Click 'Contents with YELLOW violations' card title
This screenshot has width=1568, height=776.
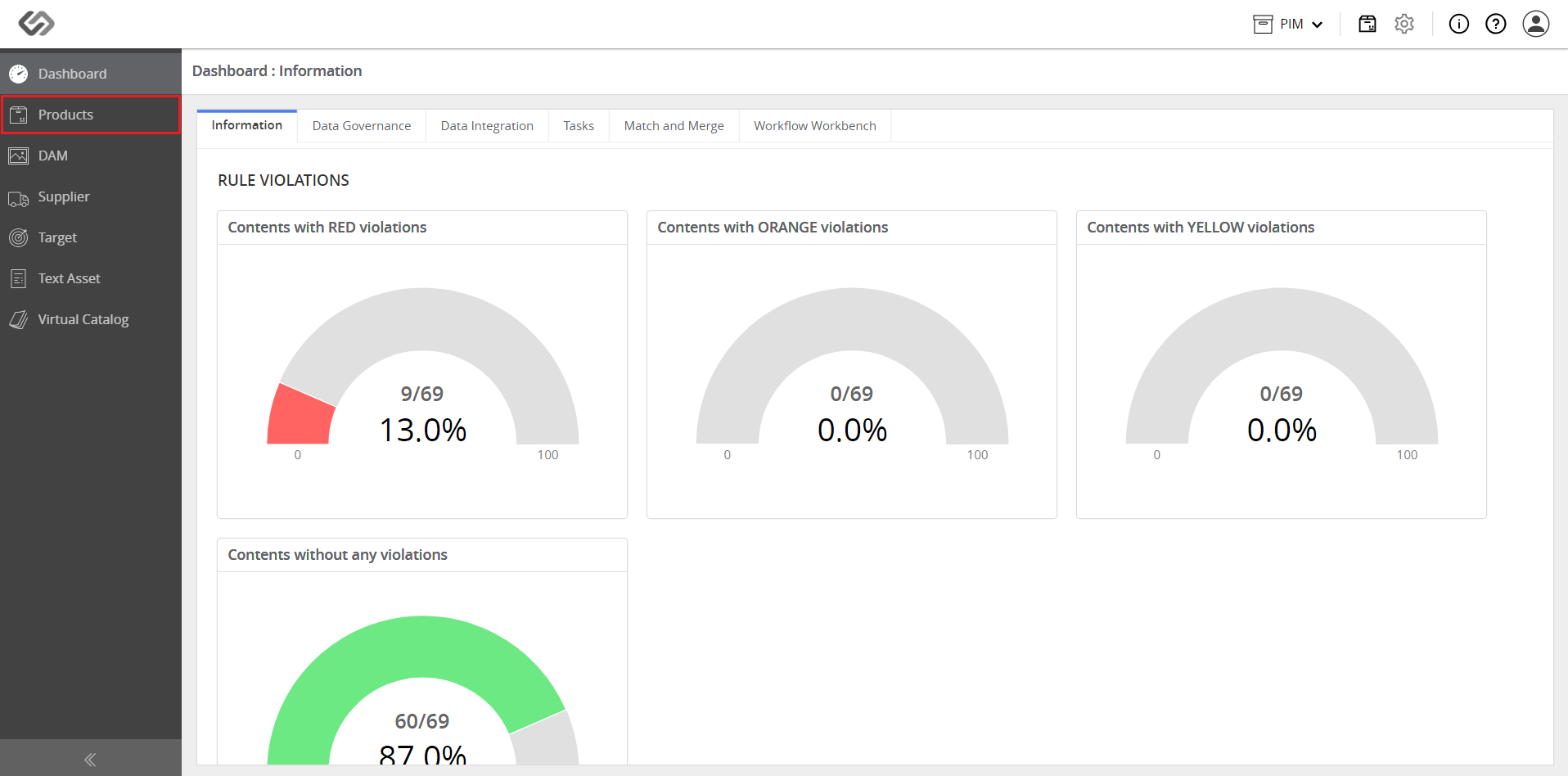(1201, 228)
